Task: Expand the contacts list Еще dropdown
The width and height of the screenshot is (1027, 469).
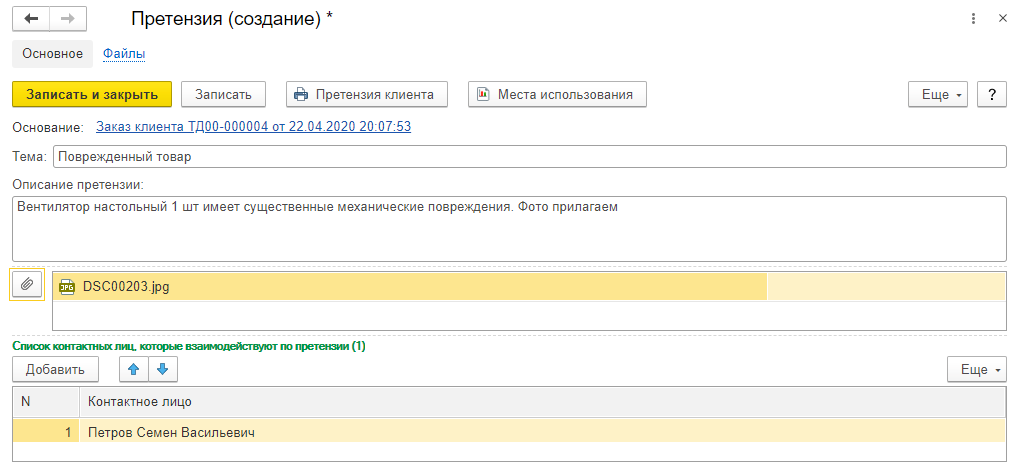Action: [976, 369]
